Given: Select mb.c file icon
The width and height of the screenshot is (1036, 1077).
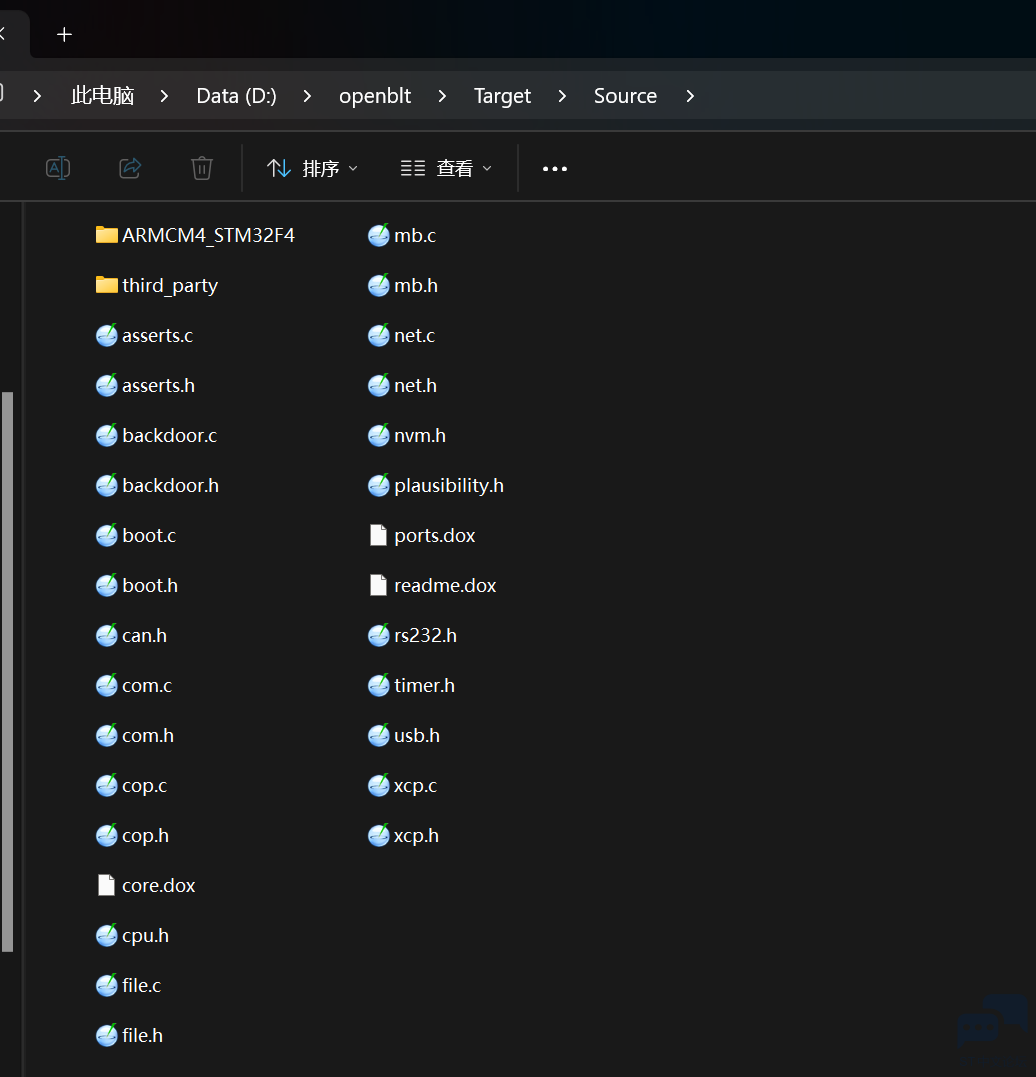Looking at the screenshot, I should (x=379, y=235).
